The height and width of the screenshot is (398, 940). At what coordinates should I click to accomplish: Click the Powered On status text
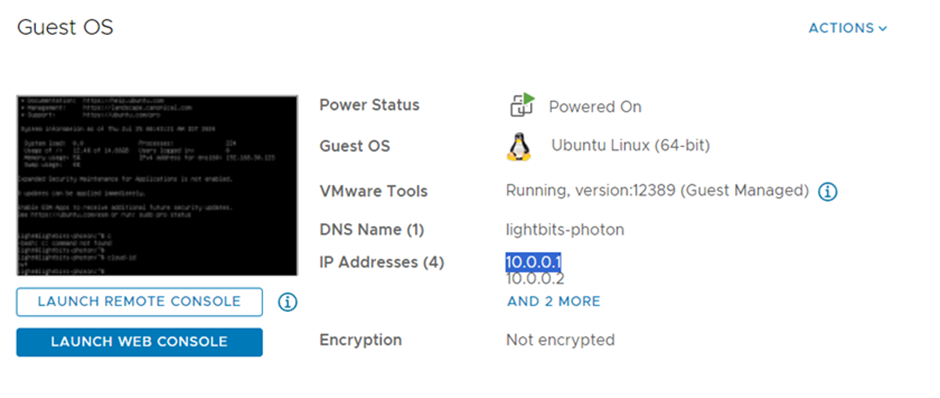click(x=595, y=107)
